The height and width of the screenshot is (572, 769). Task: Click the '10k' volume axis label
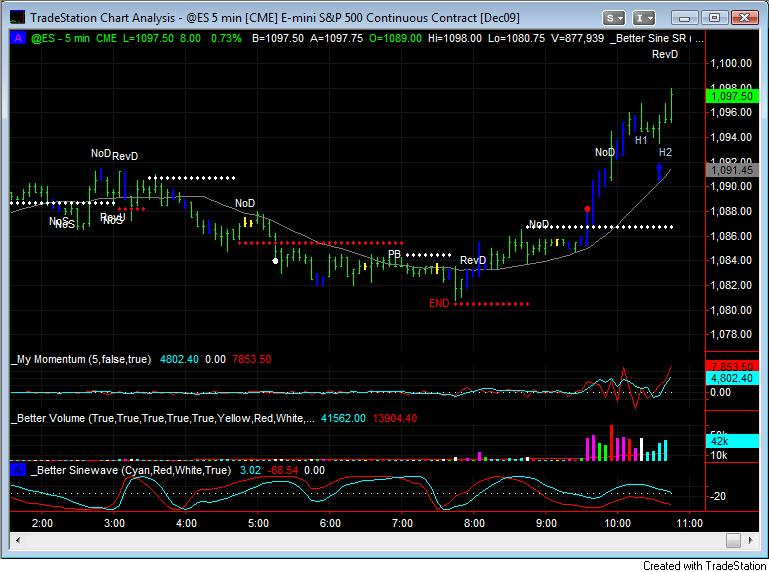(719, 455)
